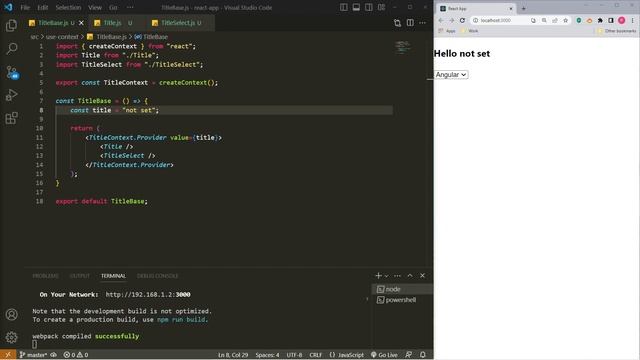
Task: Click the src breadcrumb segment
Action: click(34, 37)
